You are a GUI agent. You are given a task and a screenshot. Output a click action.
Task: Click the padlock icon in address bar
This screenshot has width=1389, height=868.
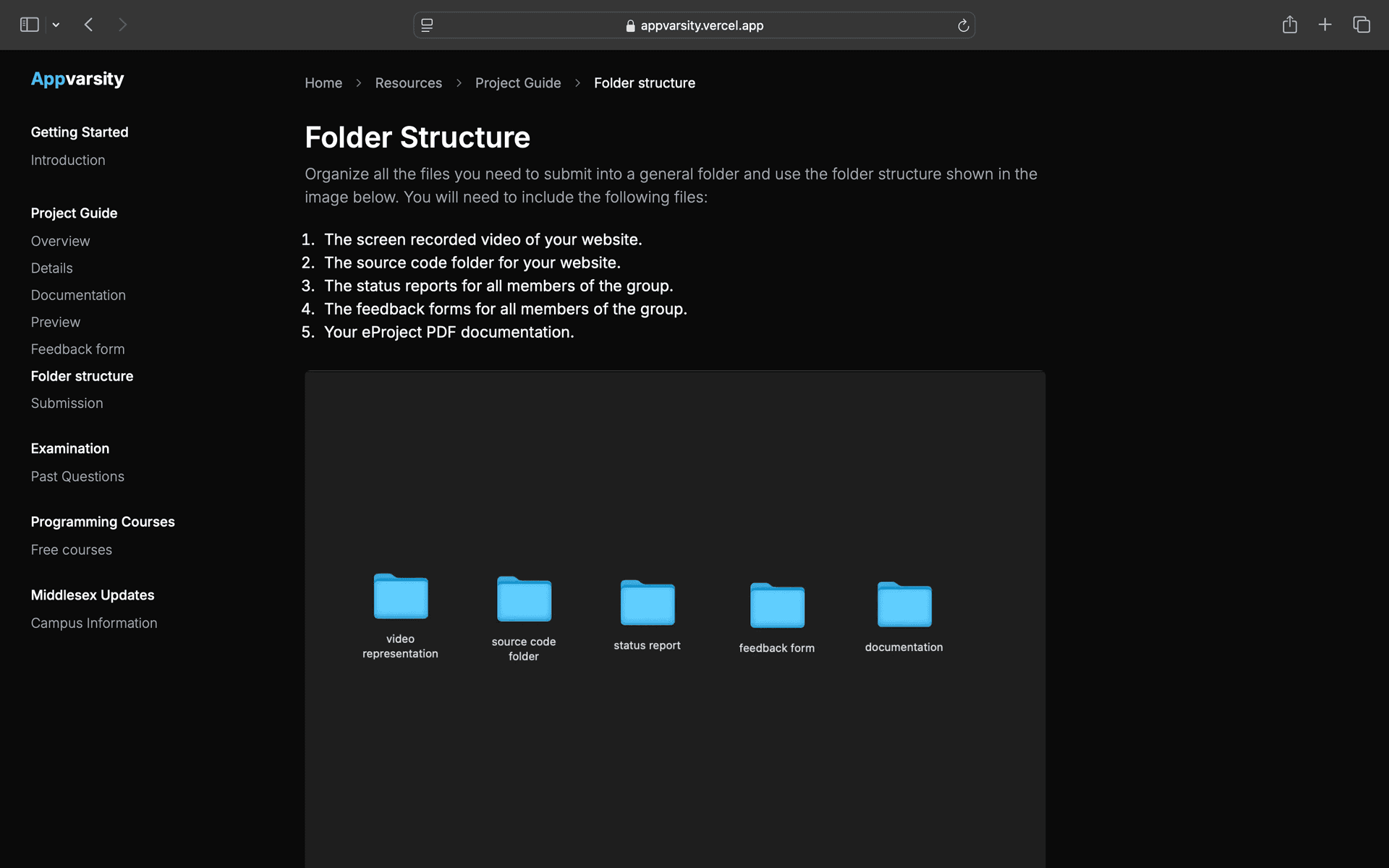click(x=629, y=25)
